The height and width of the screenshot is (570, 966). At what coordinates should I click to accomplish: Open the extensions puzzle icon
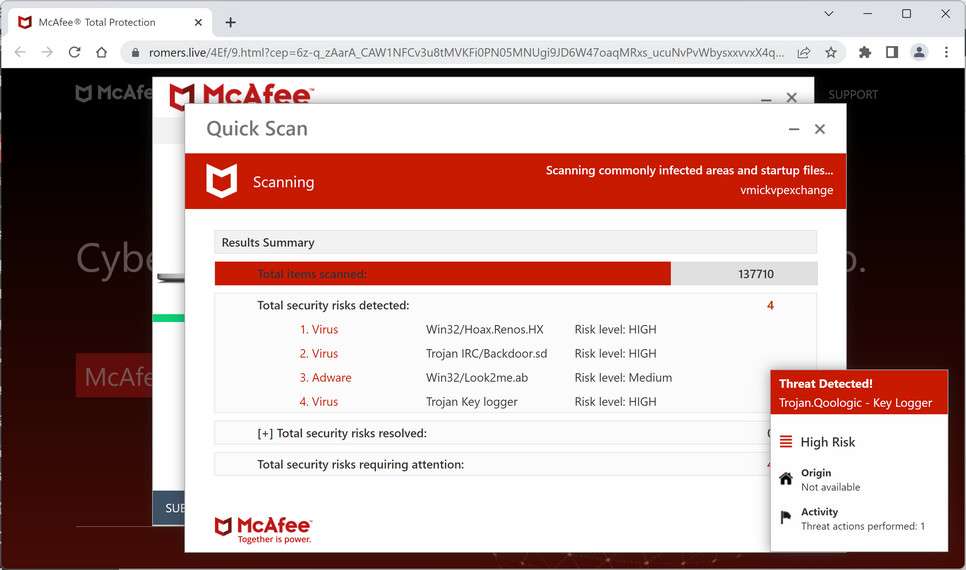(865, 52)
